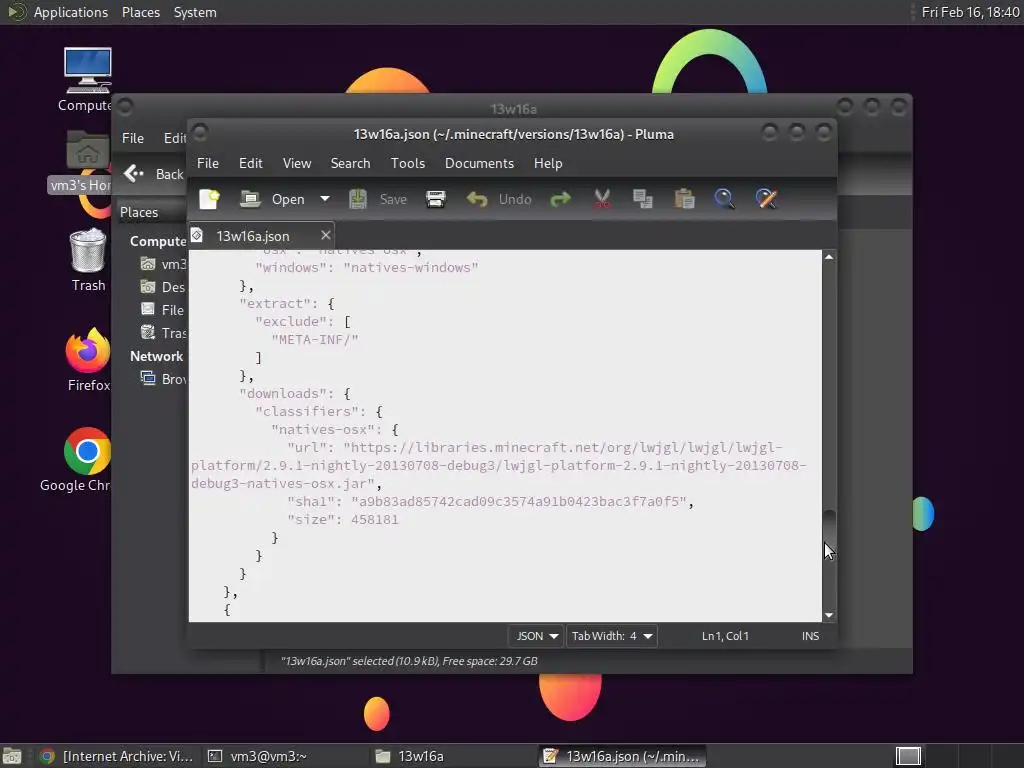The height and width of the screenshot is (768, 1024).
Task: Open the Tab Width dropdown
Action: pyautogui.click(x=611, y=636)
